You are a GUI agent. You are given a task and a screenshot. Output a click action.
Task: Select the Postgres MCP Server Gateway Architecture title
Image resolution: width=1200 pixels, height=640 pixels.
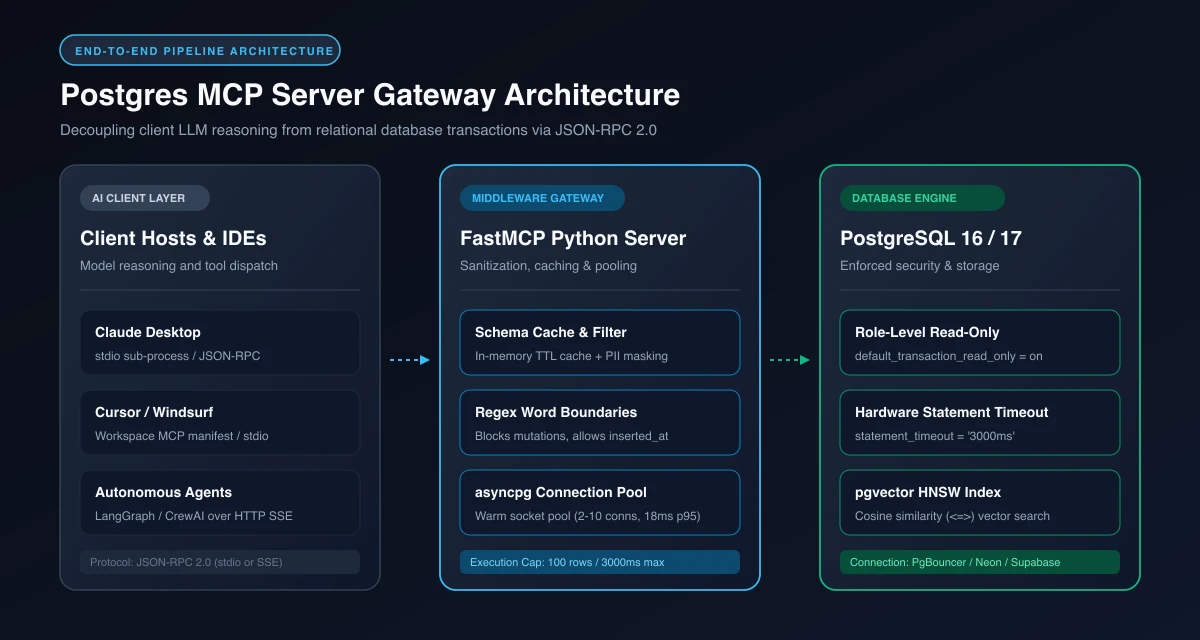pos(370,95)
